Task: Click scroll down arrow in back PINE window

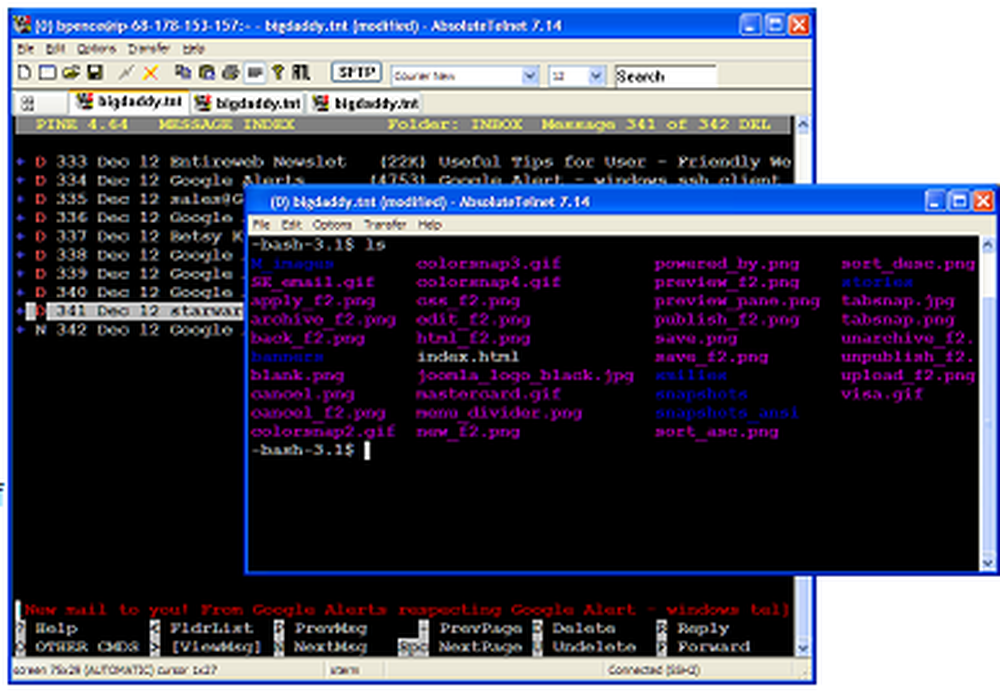Action: 803,648
